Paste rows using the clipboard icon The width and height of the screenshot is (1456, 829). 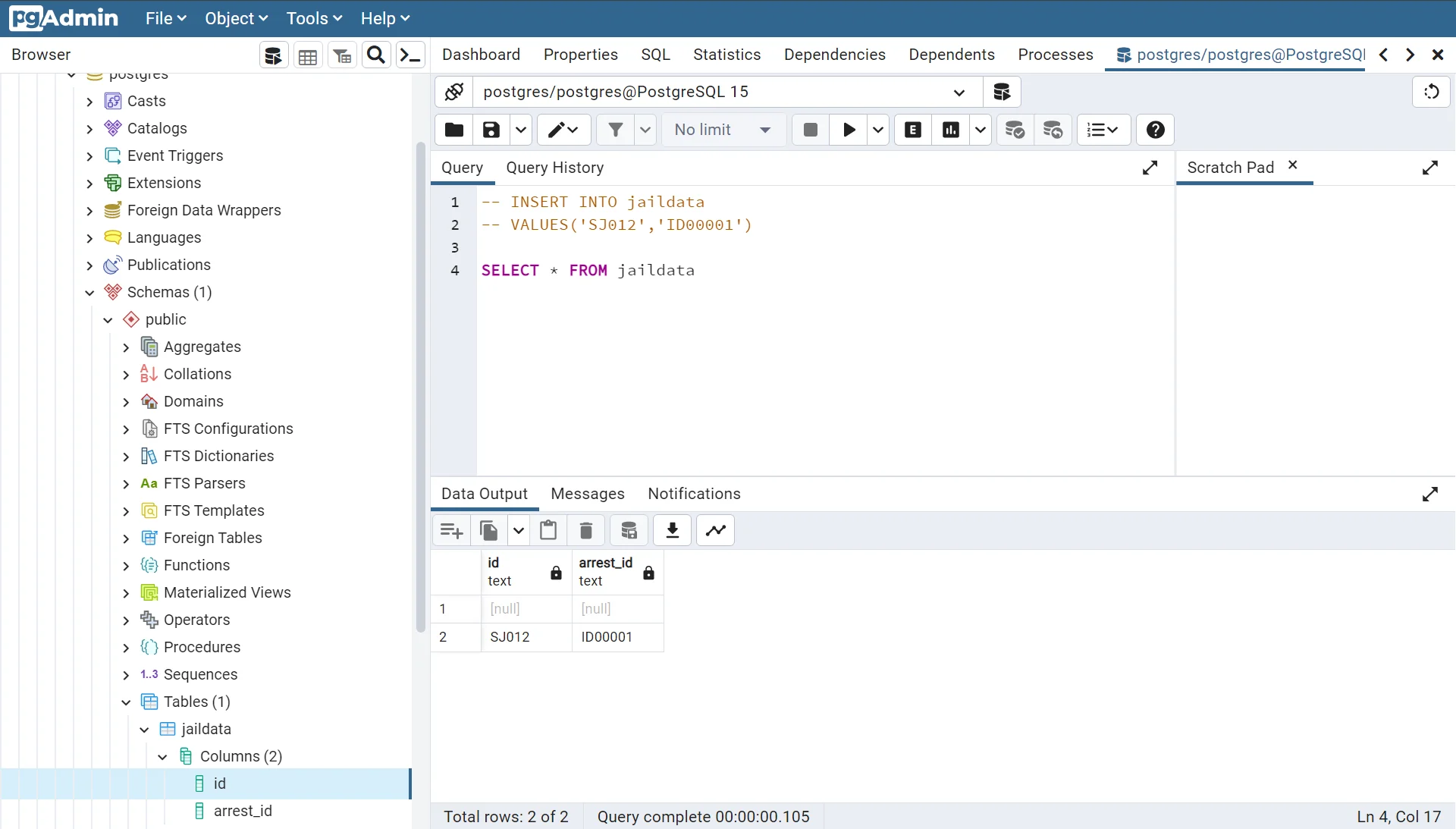click(x=548, y=530)
